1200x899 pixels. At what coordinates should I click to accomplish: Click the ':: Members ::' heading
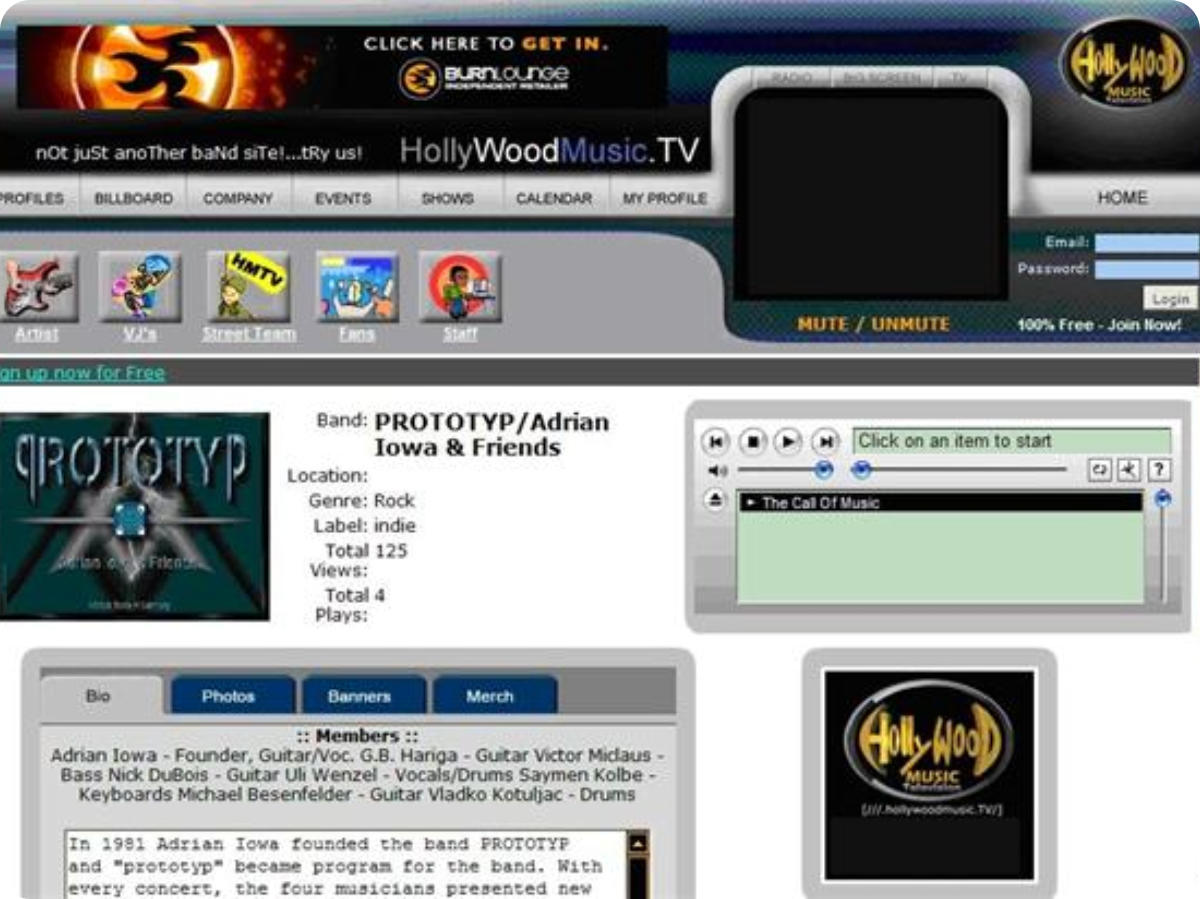357,737
